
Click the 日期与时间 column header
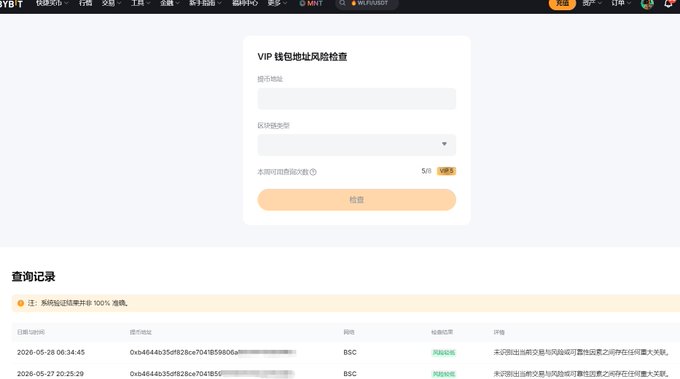31,332
